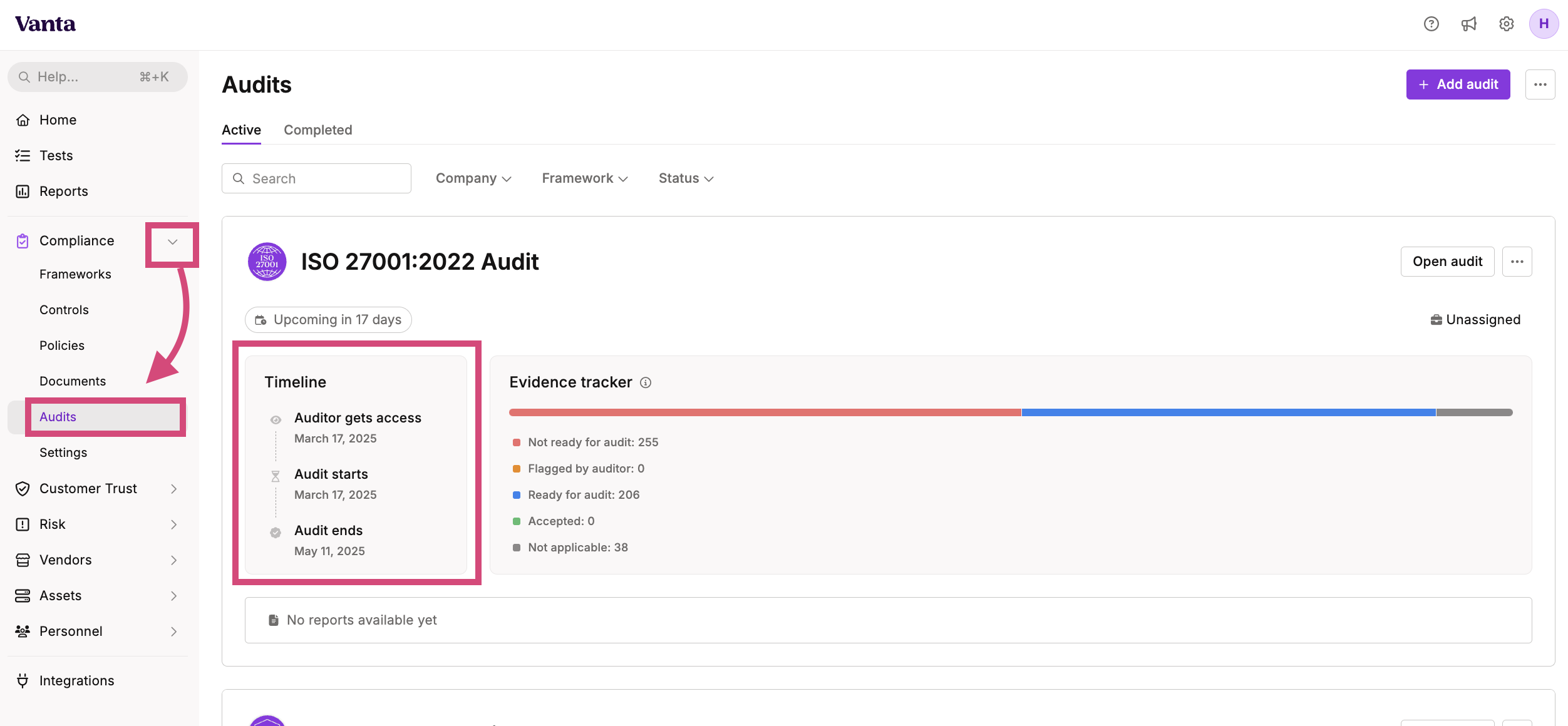Open the Status filter dropdown
The image size is (1568, 726).
(x=686, y=178)
